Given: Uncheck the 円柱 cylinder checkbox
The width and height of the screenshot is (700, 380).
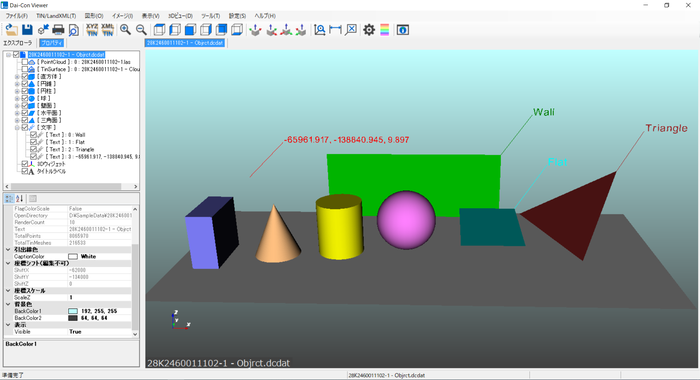Looking at the screenshot, I should tap(25, 91).
